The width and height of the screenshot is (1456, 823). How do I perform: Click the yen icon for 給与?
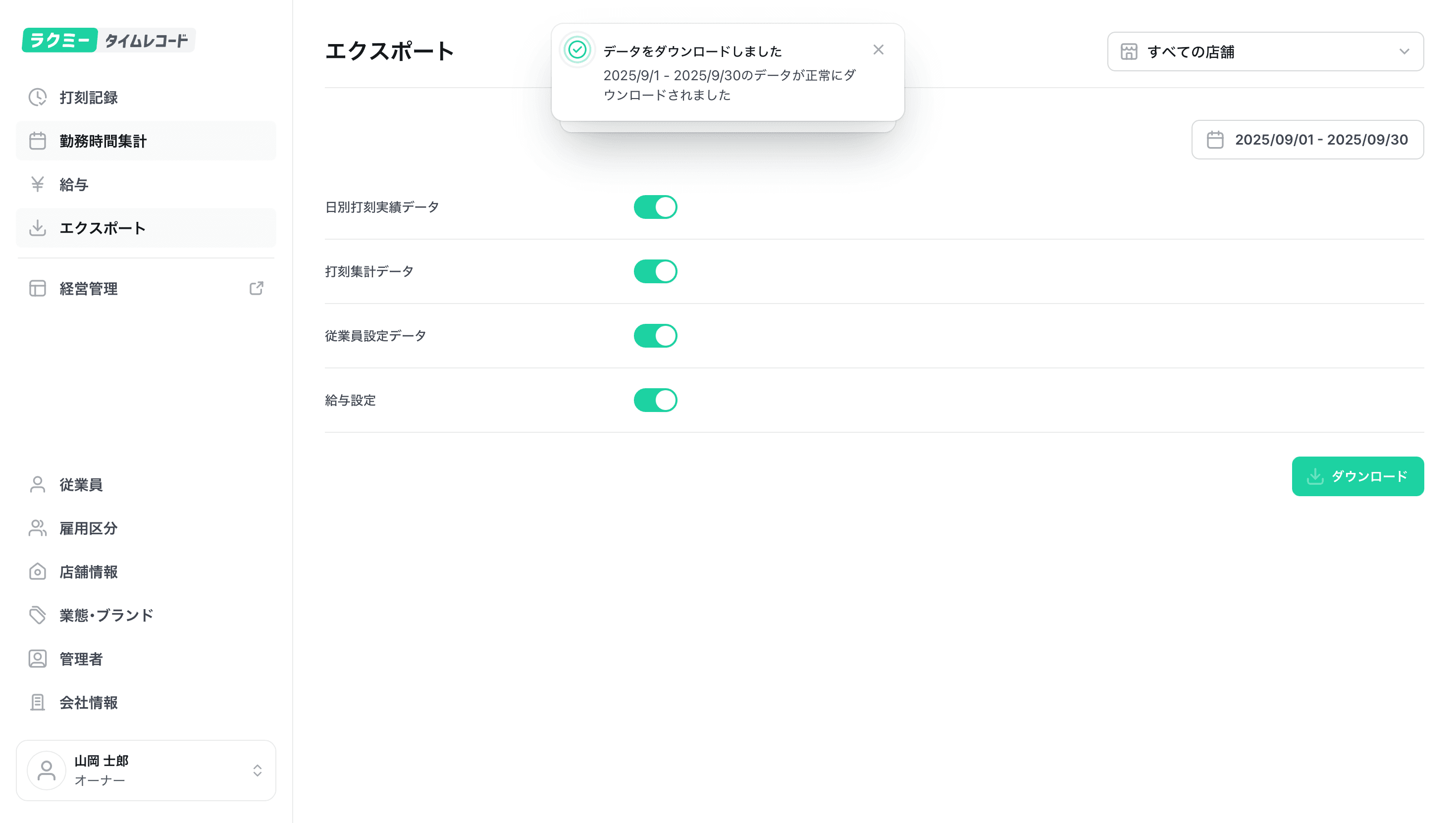(37, 184)
